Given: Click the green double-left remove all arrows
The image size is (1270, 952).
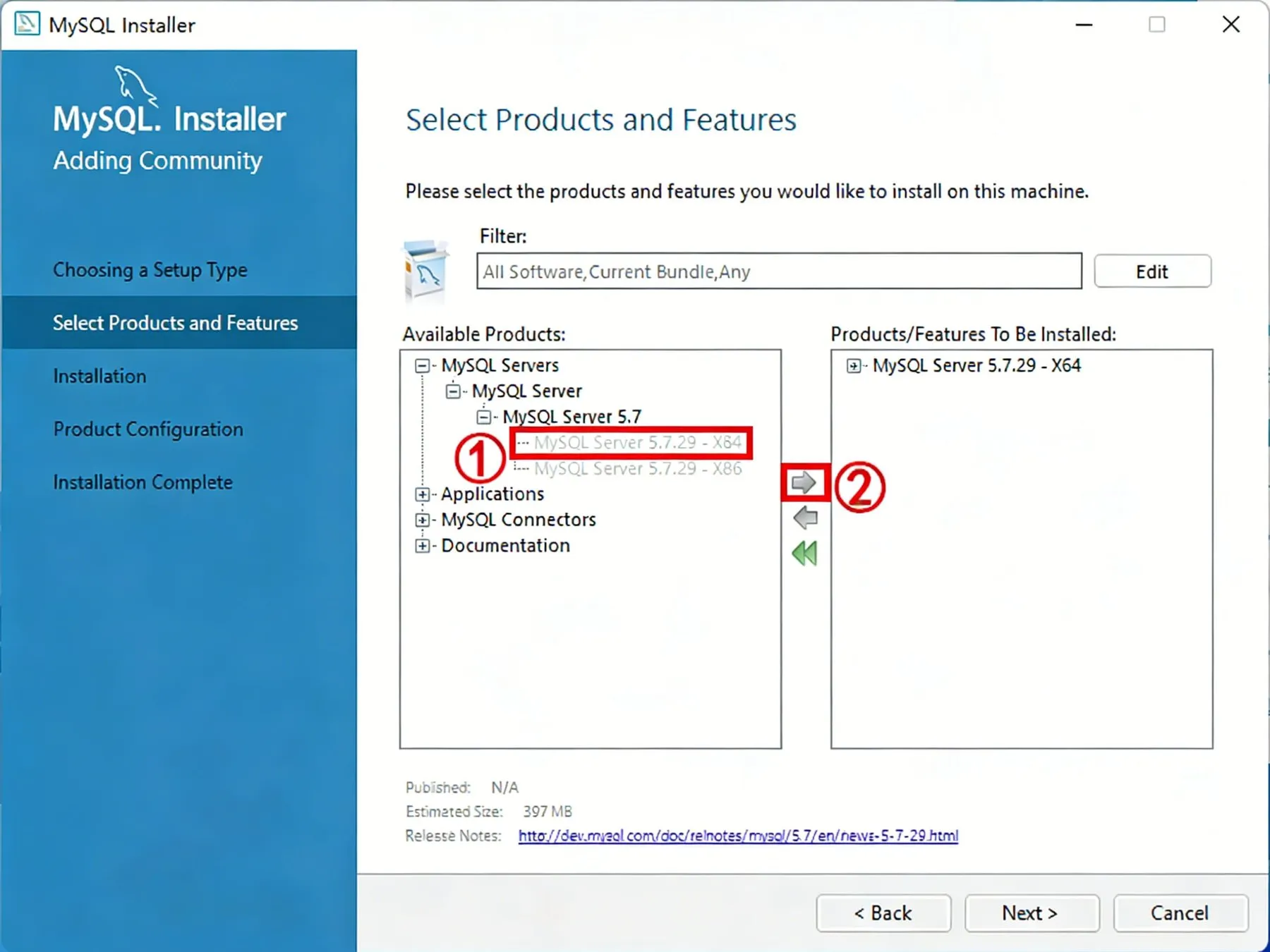Looking at the screenshot, I should [x=804, y=553].
